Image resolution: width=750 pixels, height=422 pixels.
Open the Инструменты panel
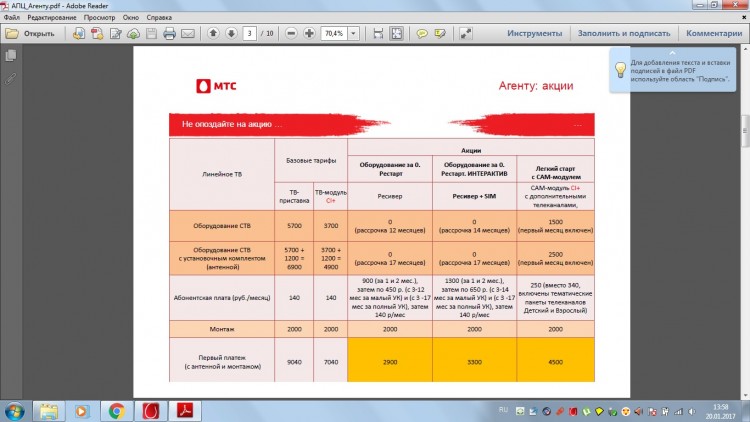click(534, 33)
